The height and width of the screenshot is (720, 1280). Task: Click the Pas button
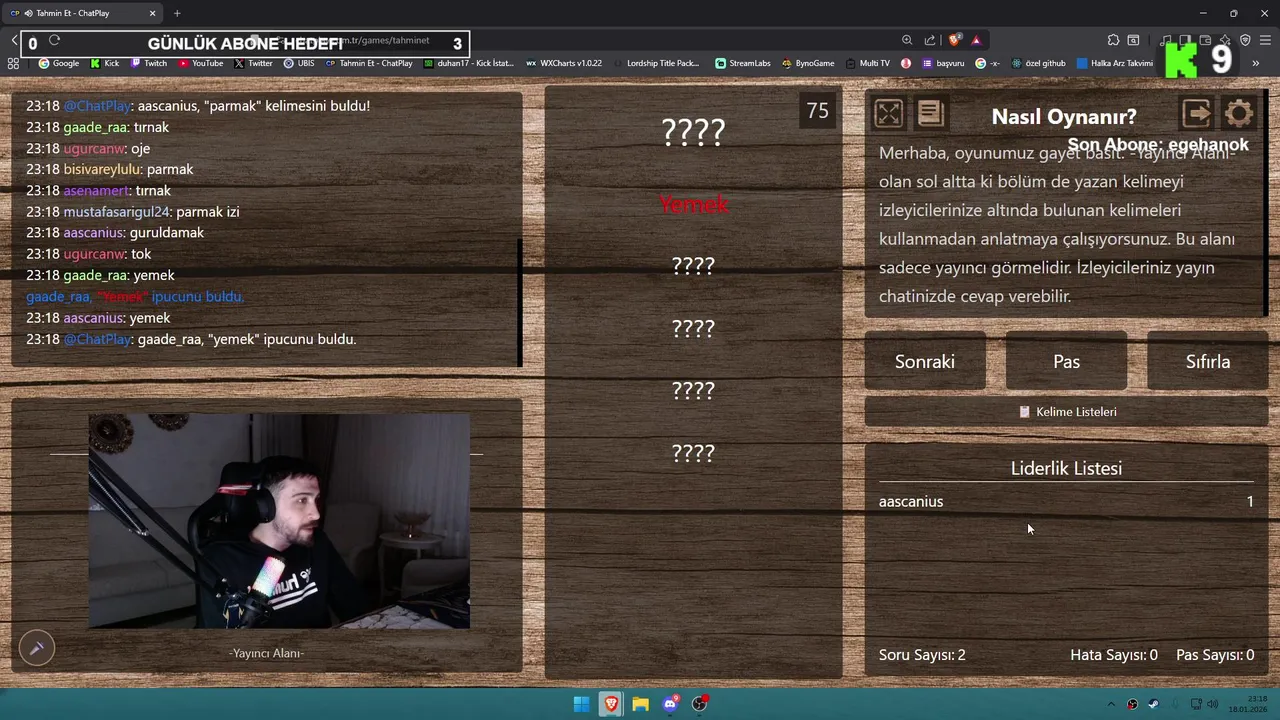(x=1066, y=362)
